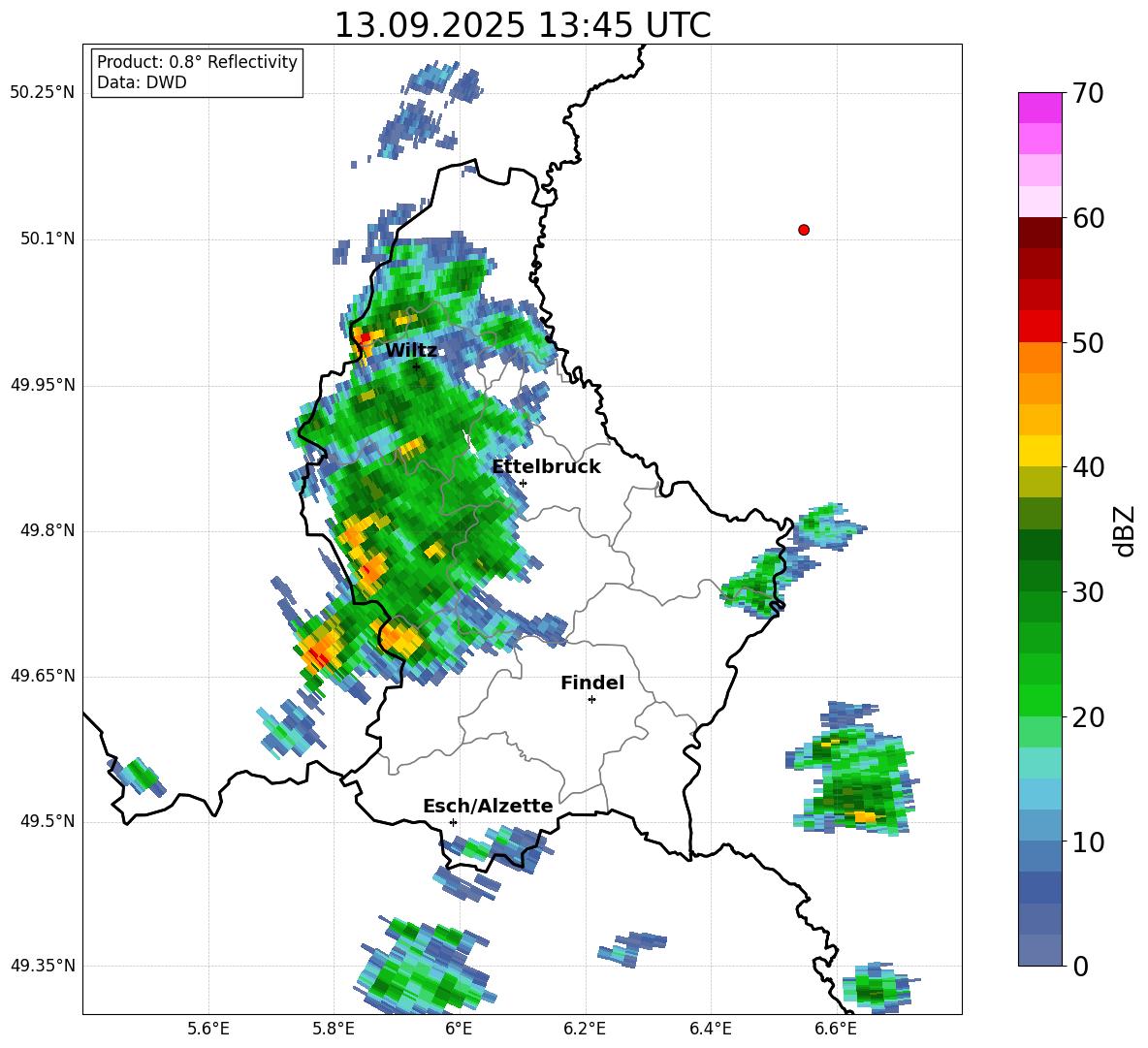Pick the dark maroon colorbar segment below 60

pyautogui.click(x=1040, y=233)
